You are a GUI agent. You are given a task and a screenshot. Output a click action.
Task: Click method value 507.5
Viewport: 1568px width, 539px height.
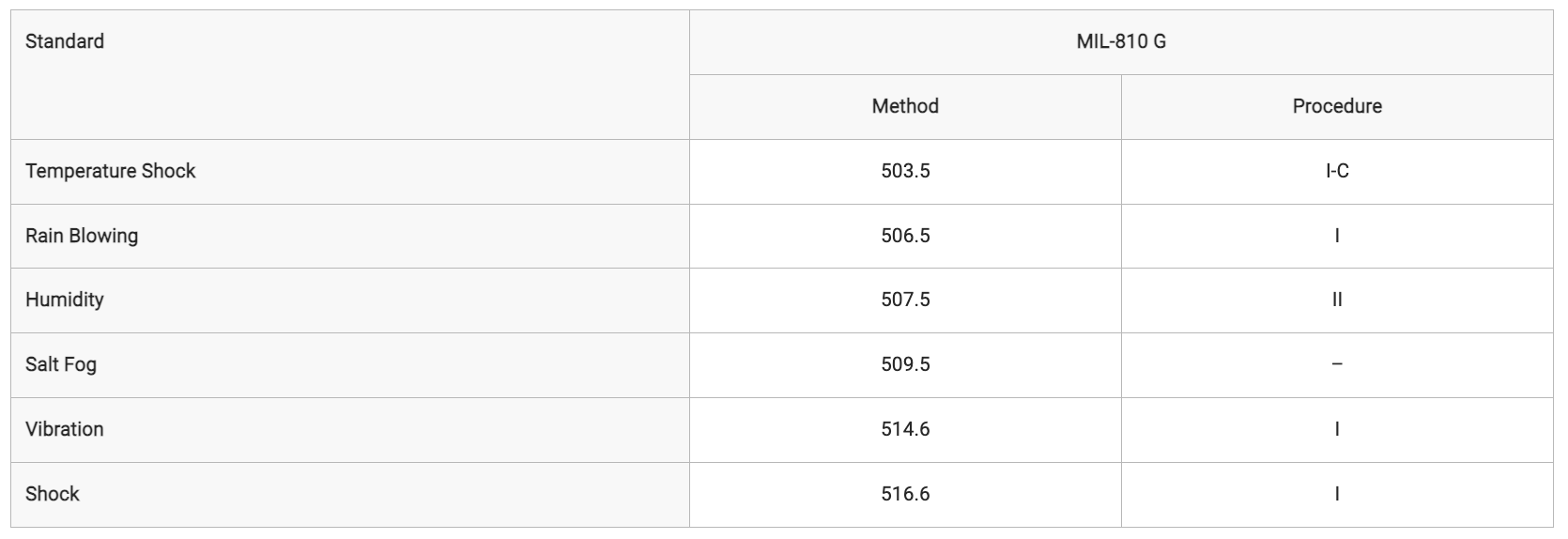coord(905,300)
